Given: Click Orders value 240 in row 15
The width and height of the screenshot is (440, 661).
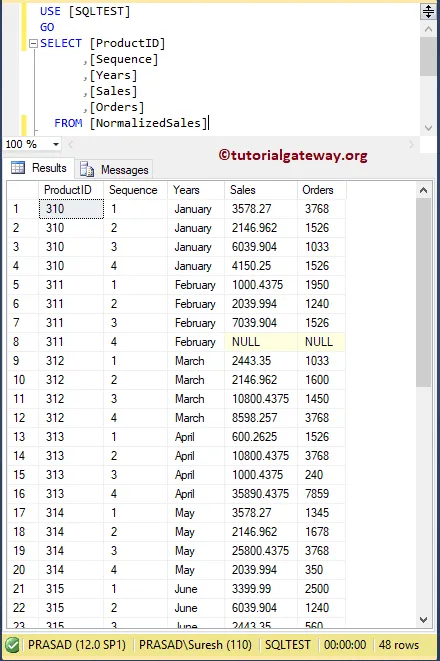Looking at the screenshot, I should pyautogui.click(x=322, y=475).
